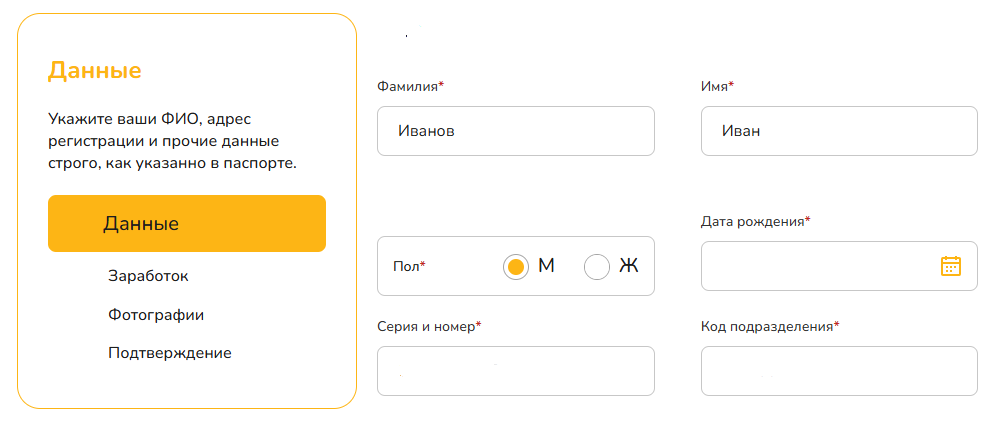Go to the Заработок step
Image resolution: width=987 pixels, height=444 pixels.
click(x=148, y=276)
